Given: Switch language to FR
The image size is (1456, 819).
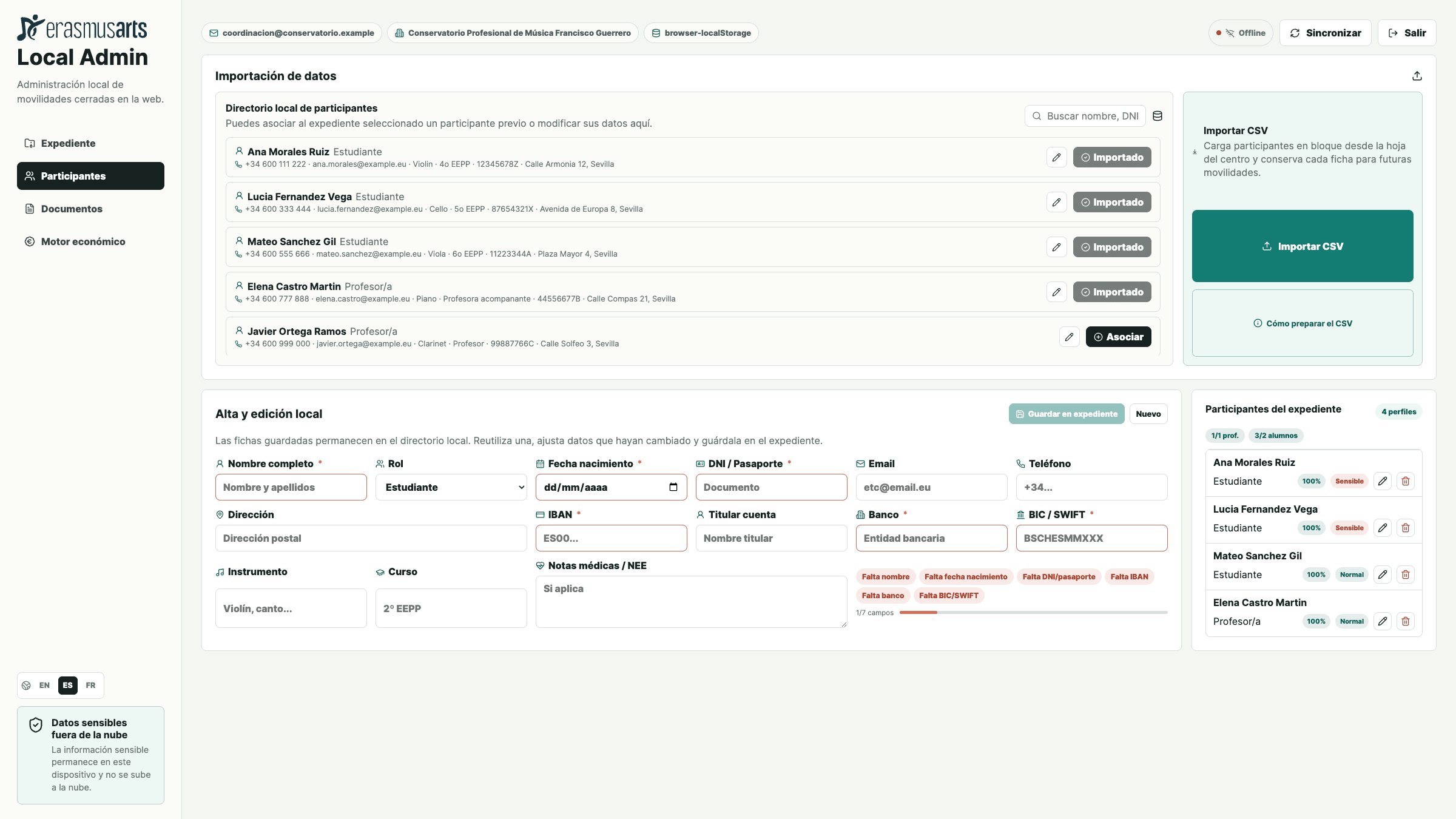Looking at the screenshot, I should point(90,686).
